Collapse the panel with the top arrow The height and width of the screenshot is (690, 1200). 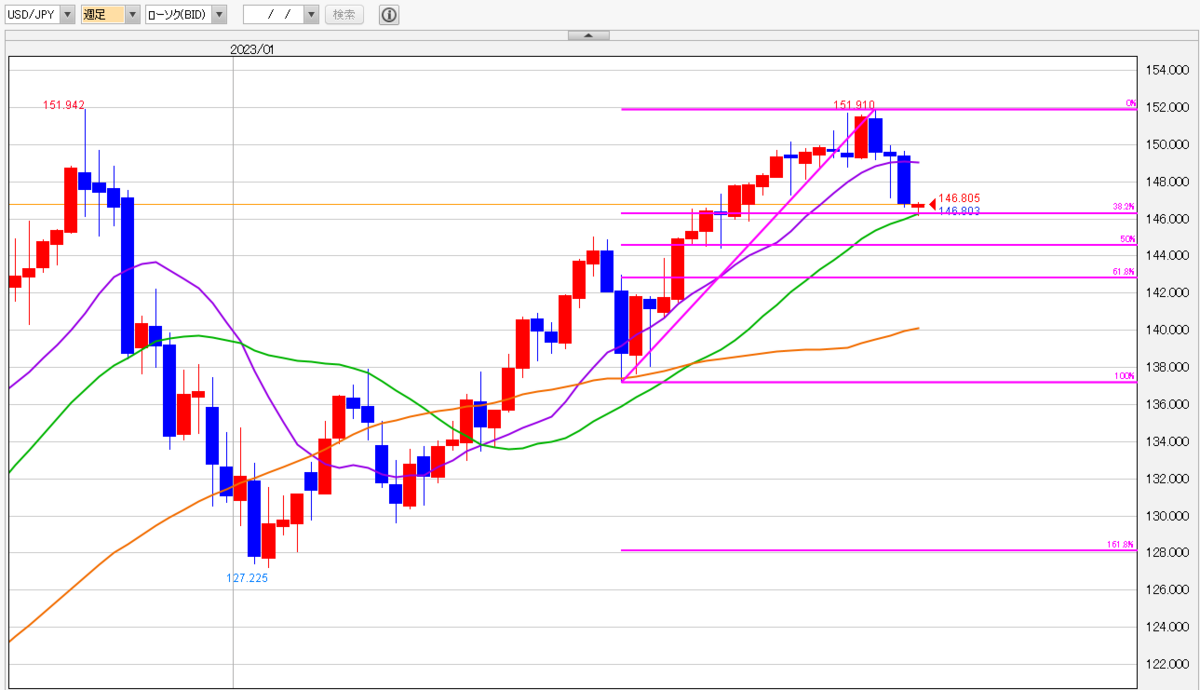(x=588, y=35)
